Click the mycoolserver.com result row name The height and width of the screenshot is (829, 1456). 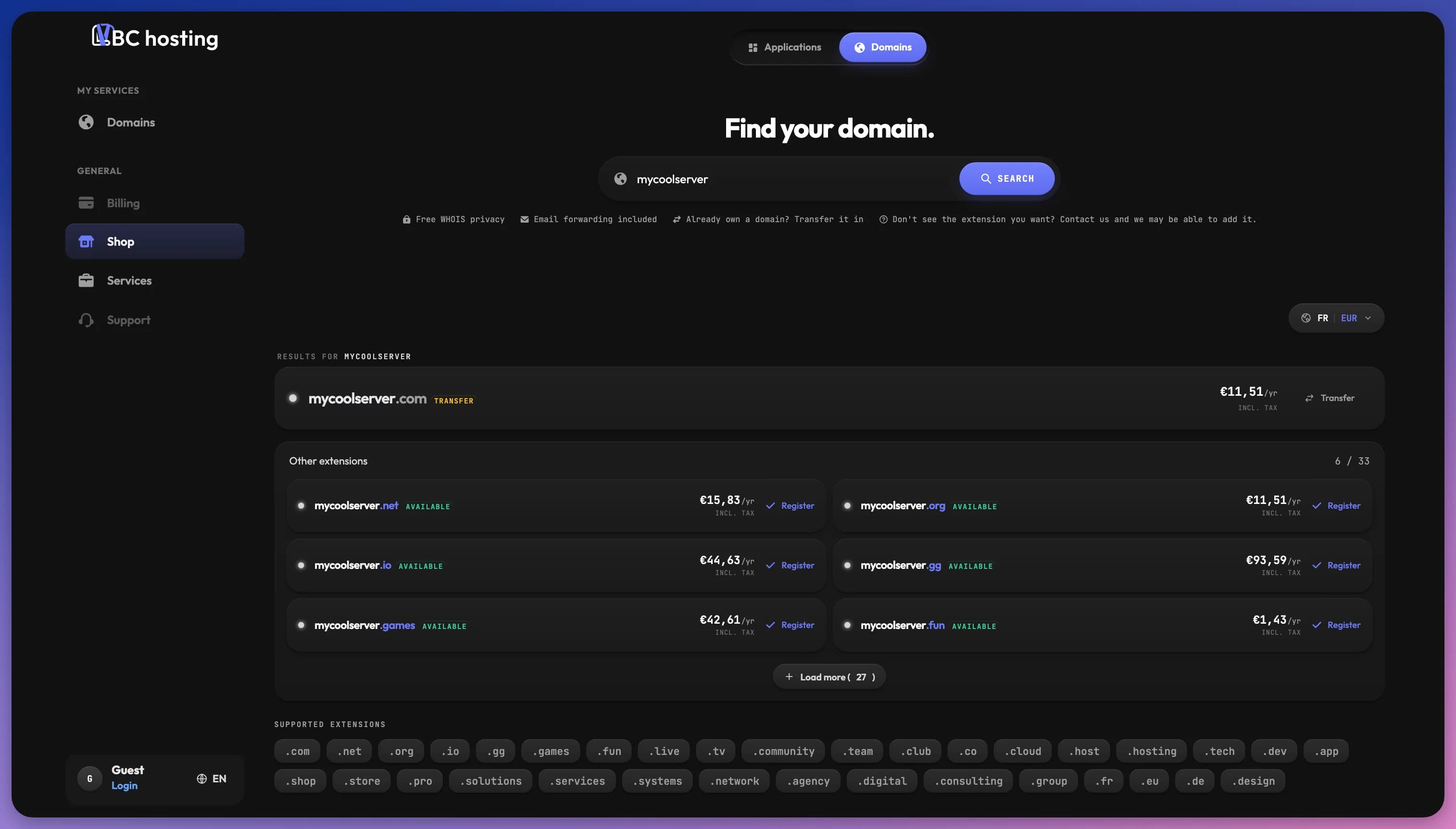[x=367, y=399]
